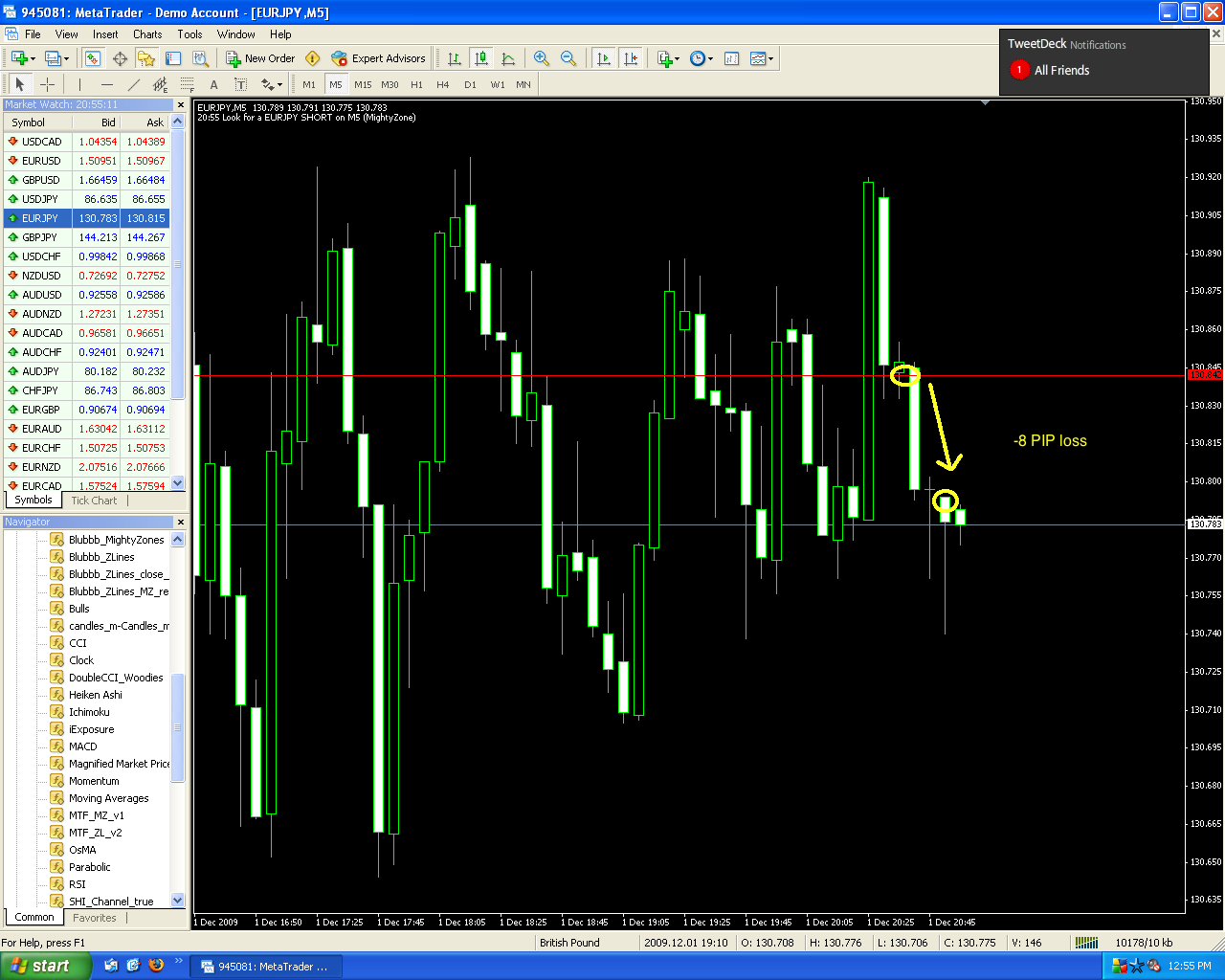Open the Arrows dropdown tool
The height and width of the screenshot is (980, 1225).
click(x=272, y=84)
